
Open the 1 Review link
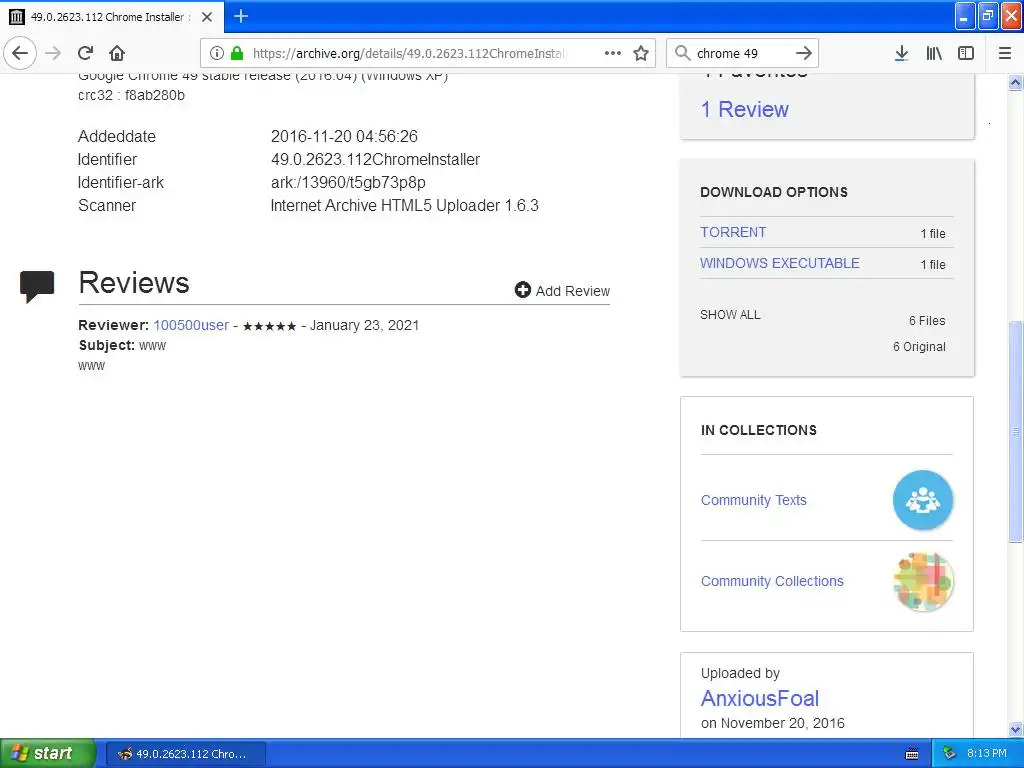click(744, 109)
